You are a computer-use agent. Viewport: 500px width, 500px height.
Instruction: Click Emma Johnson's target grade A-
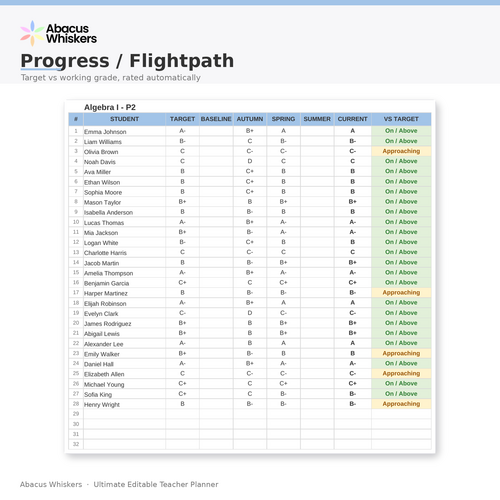182,131
